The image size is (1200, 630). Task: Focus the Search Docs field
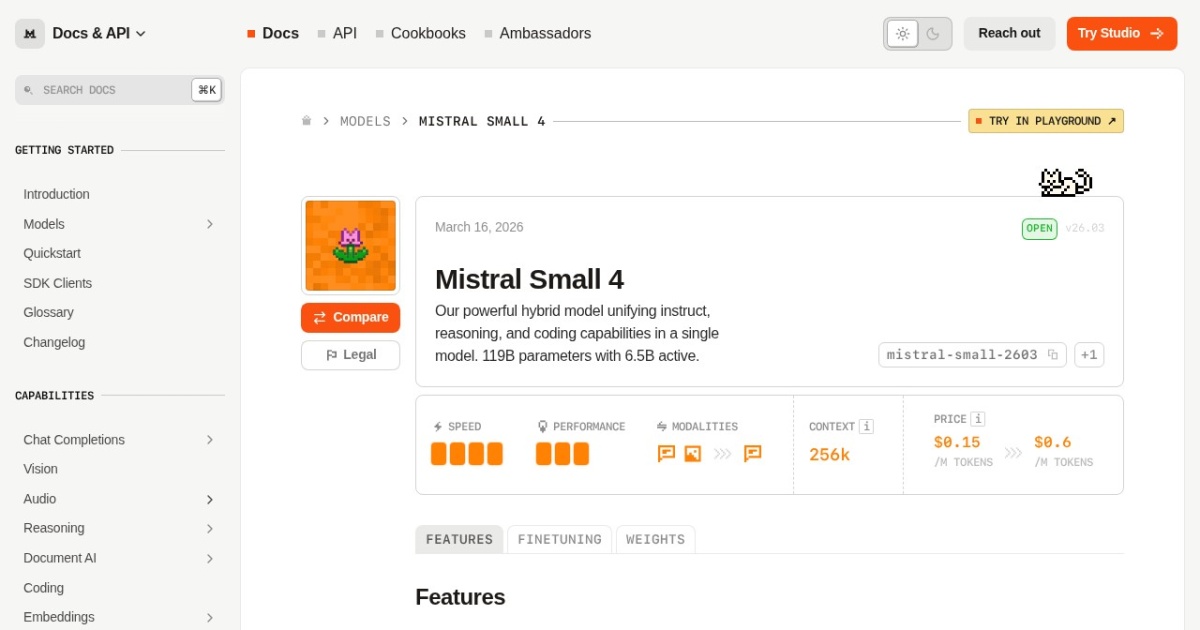(x=120, y=90)
